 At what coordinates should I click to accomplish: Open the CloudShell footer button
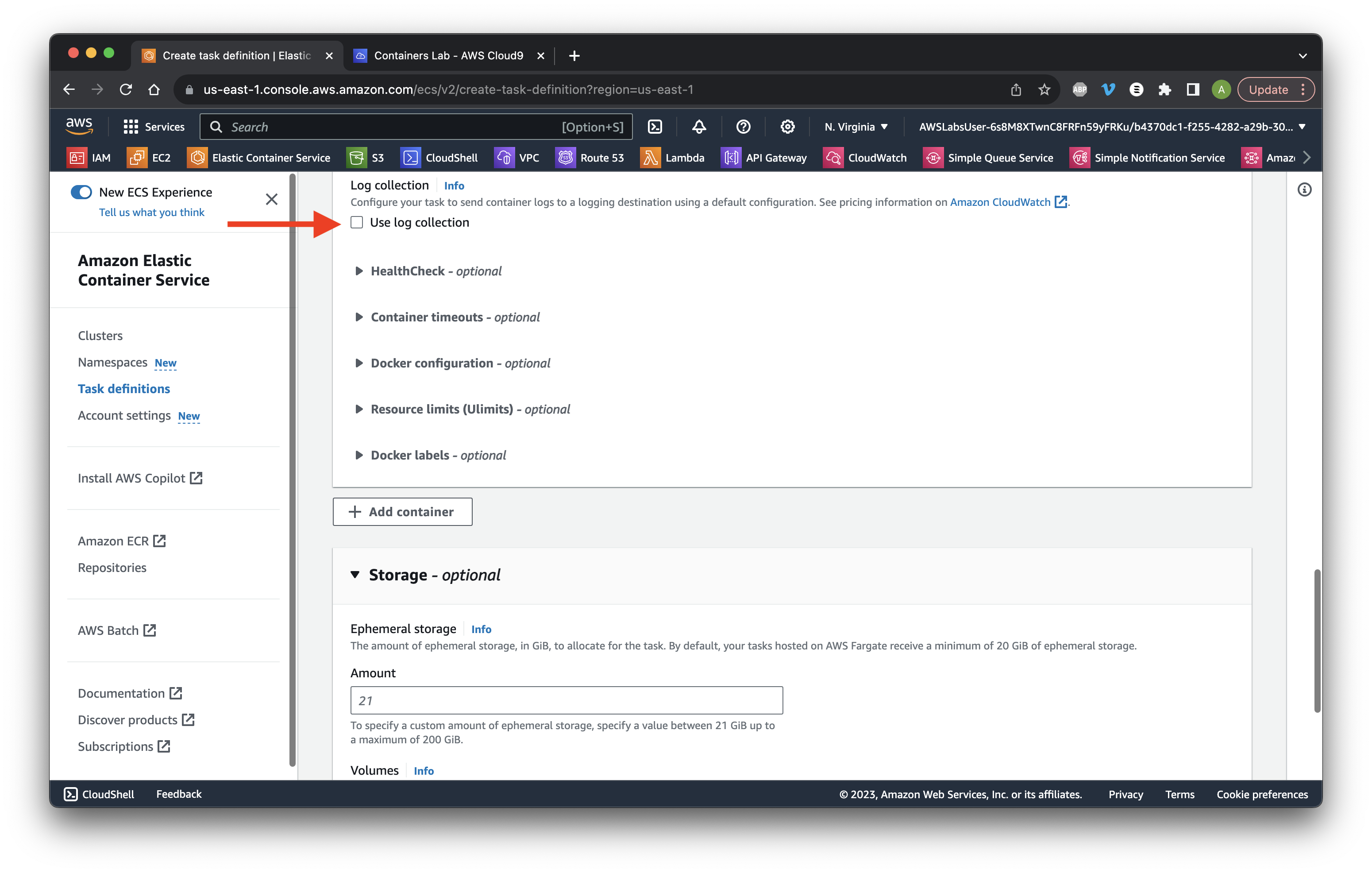click(x=99, y=794)
